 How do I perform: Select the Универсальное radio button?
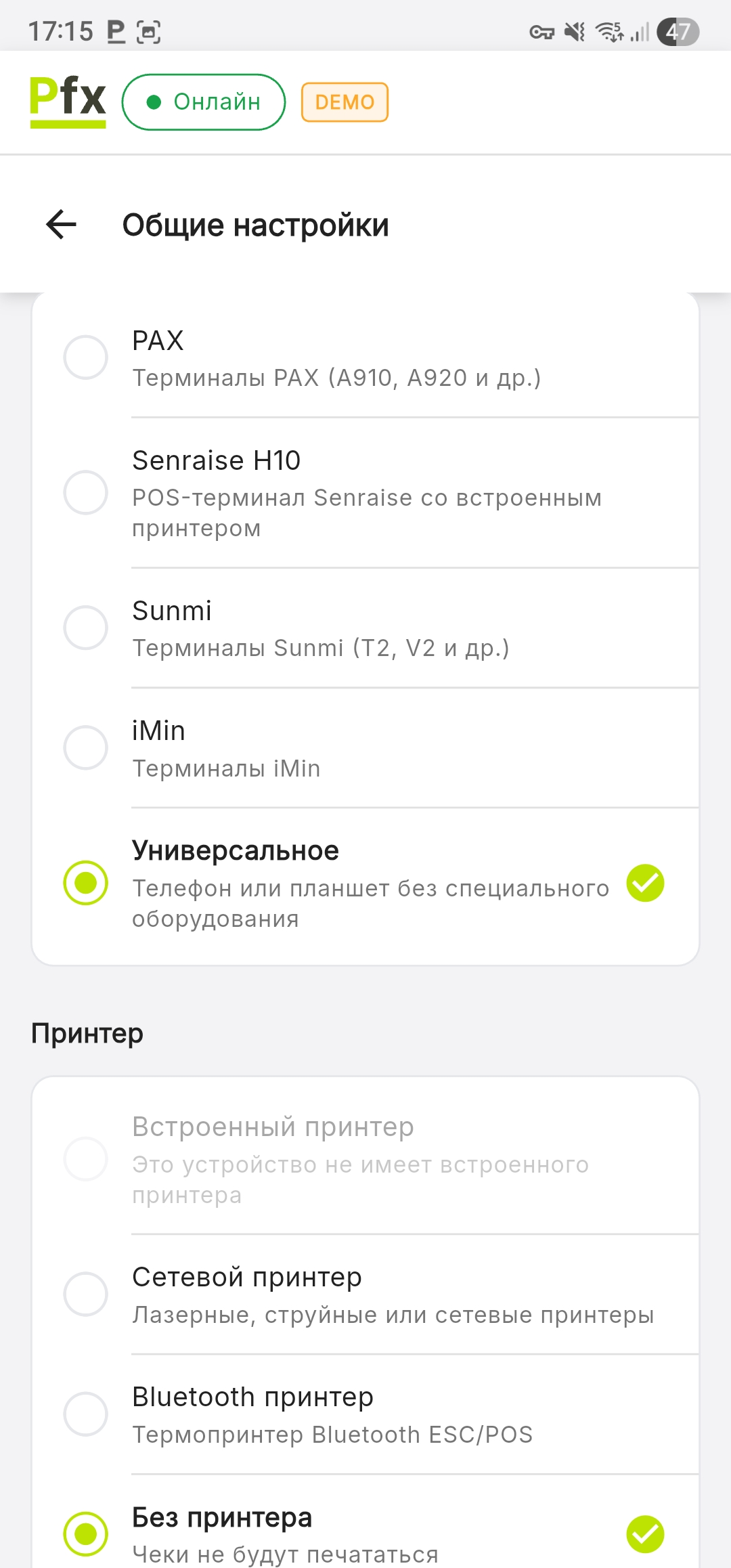(86, 883)
